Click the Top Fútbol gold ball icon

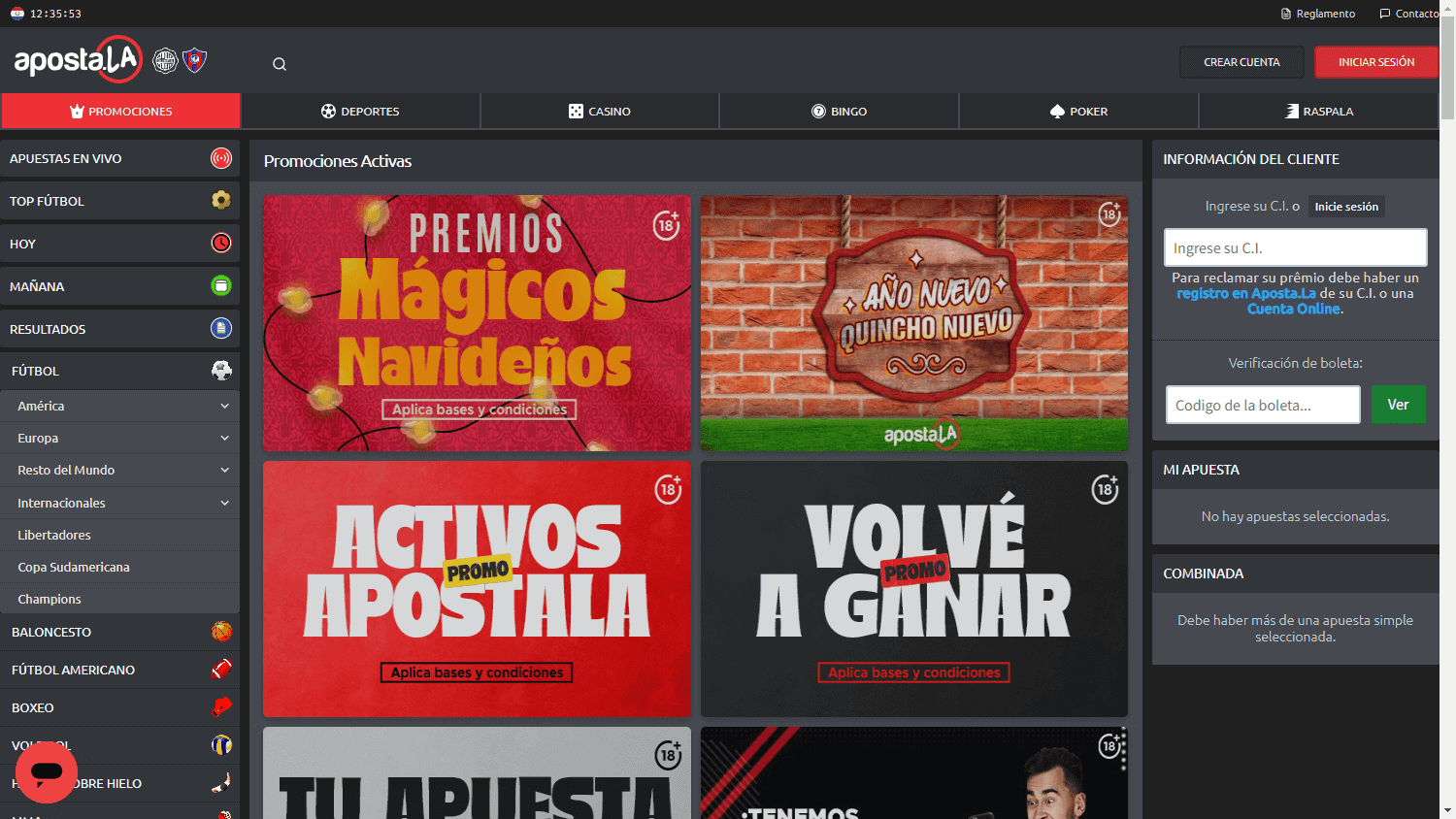coord(221,201)
